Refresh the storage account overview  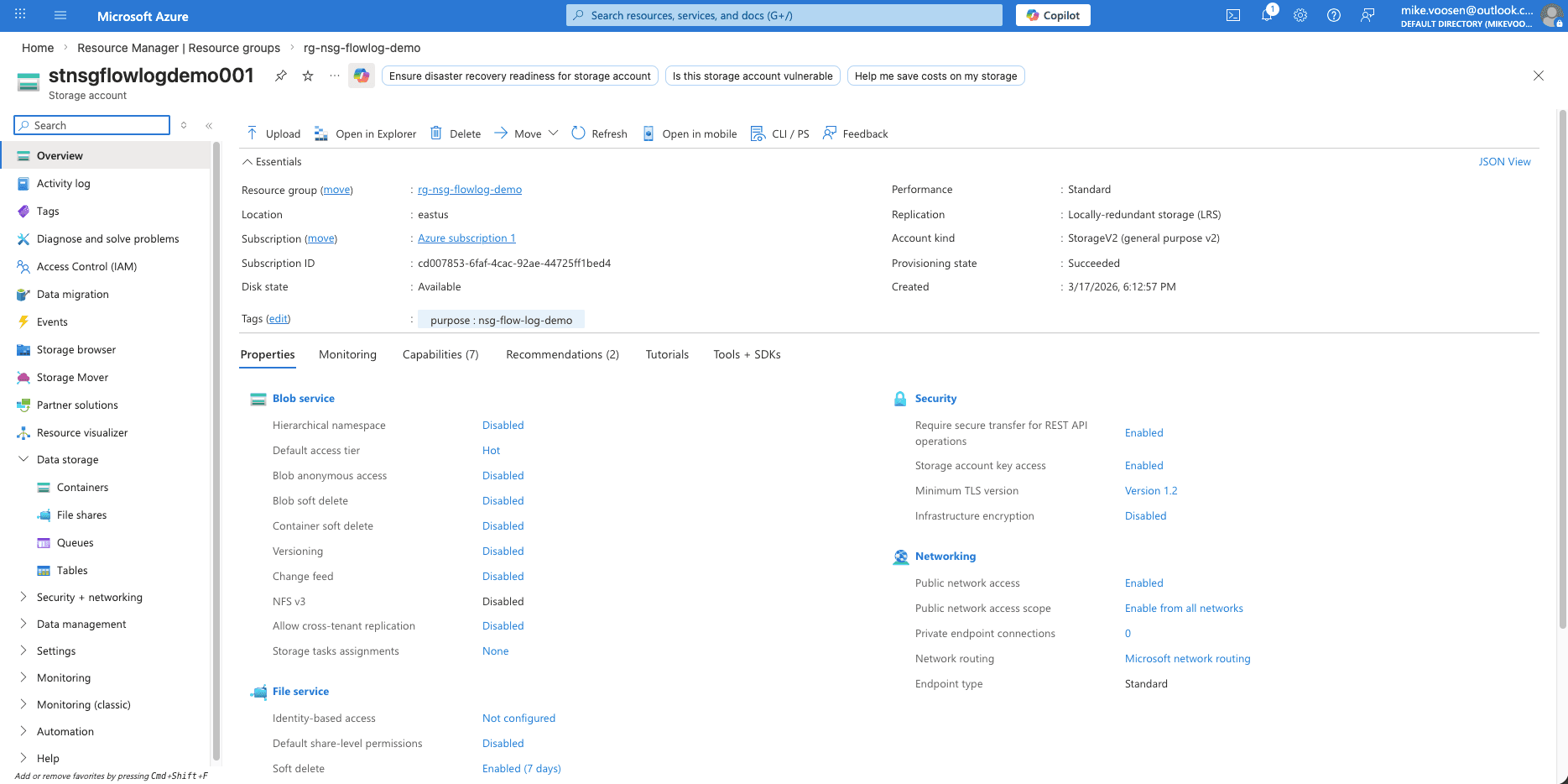pos(598,133)
